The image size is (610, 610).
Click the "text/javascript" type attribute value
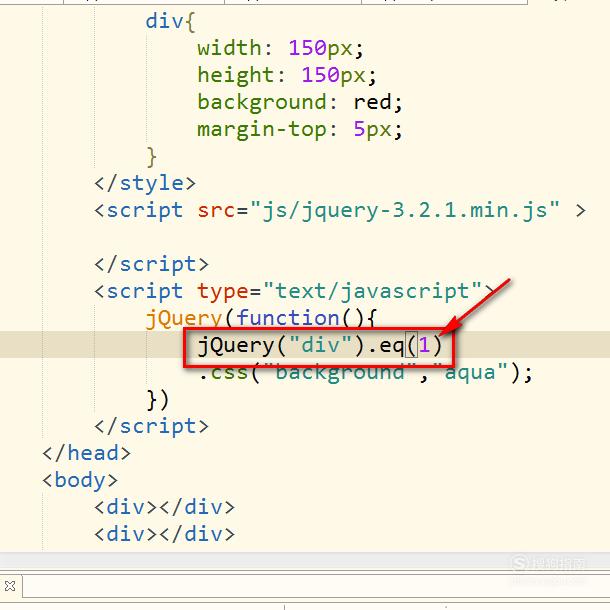373,291
